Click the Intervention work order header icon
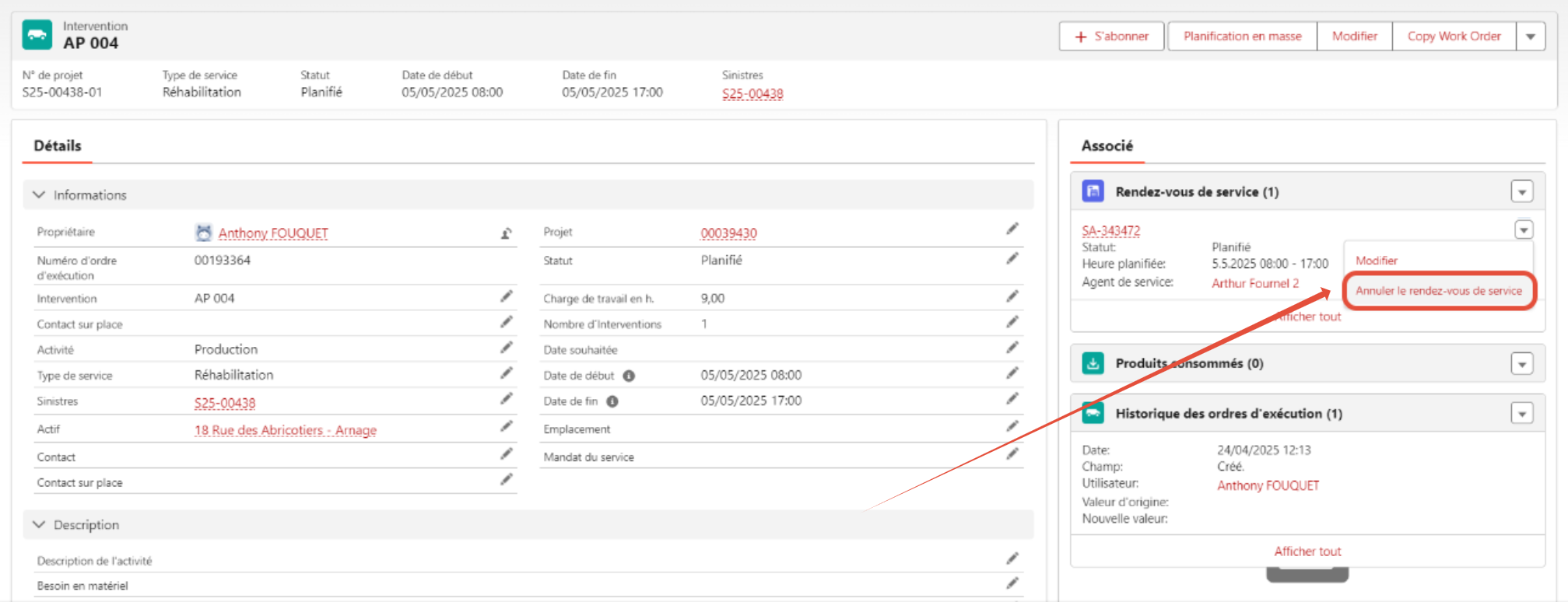1568x602 pixels. pyautogui.click(x=37, y=35)
